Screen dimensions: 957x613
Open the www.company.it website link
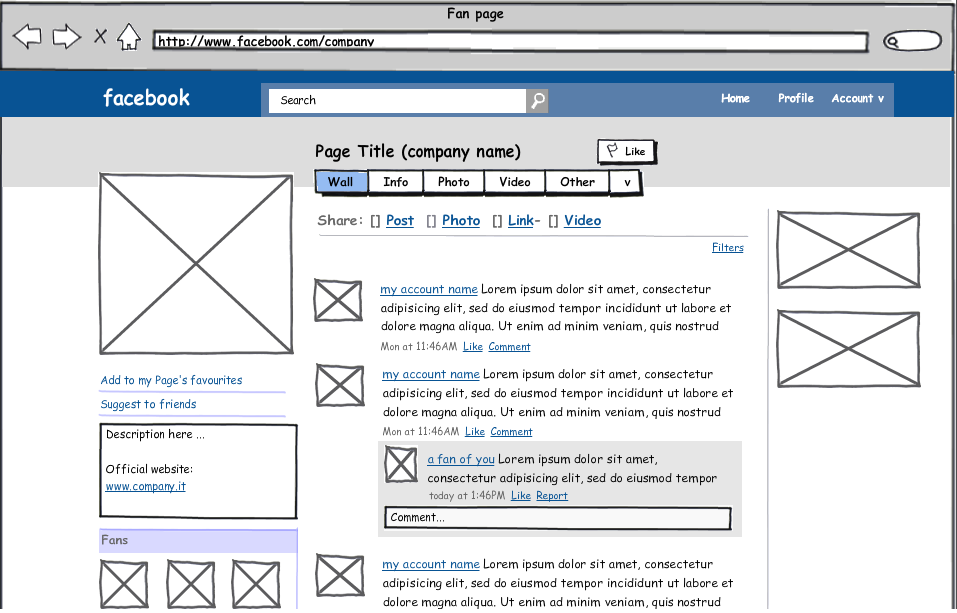click(145, 487)
